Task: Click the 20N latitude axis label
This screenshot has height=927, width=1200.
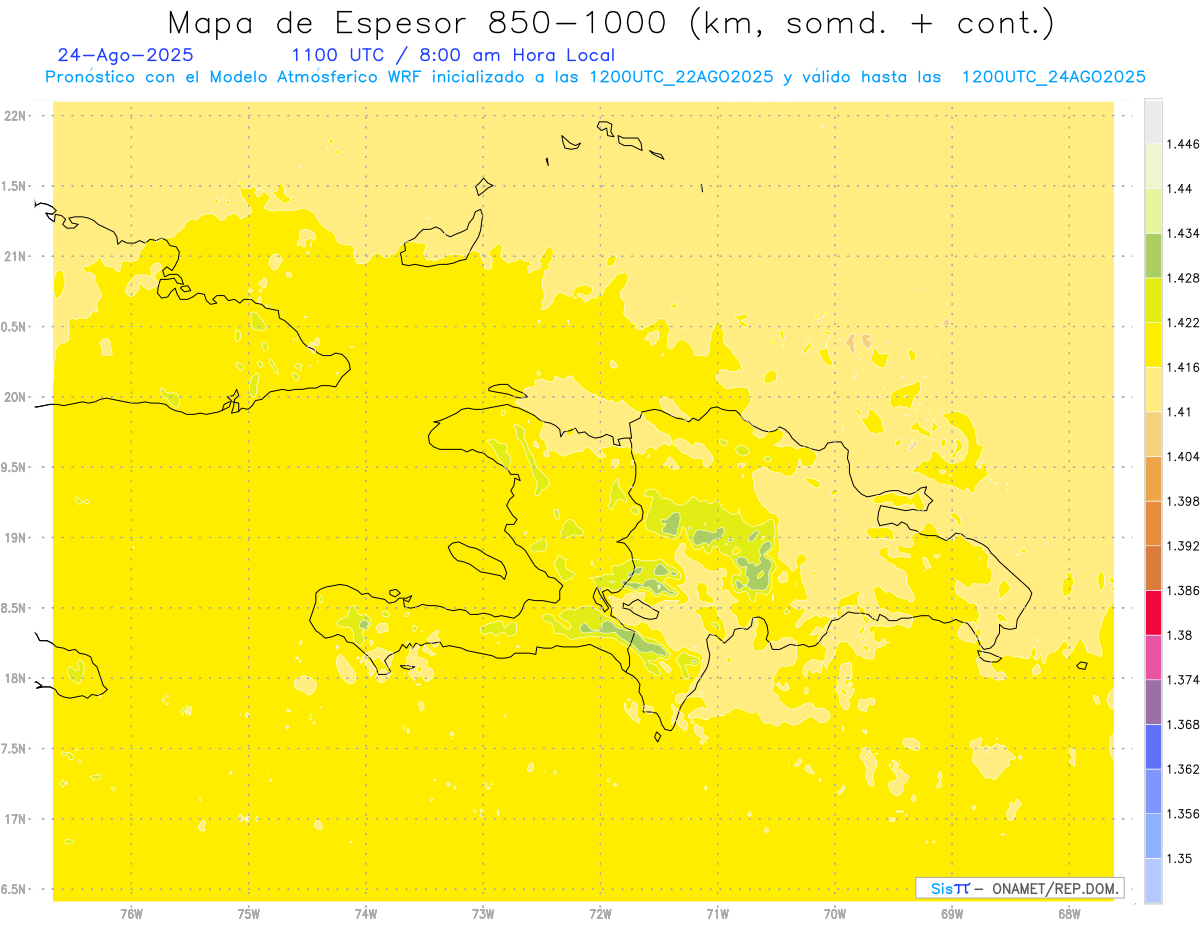Action: pyautogui.click(x=15, y=397)
